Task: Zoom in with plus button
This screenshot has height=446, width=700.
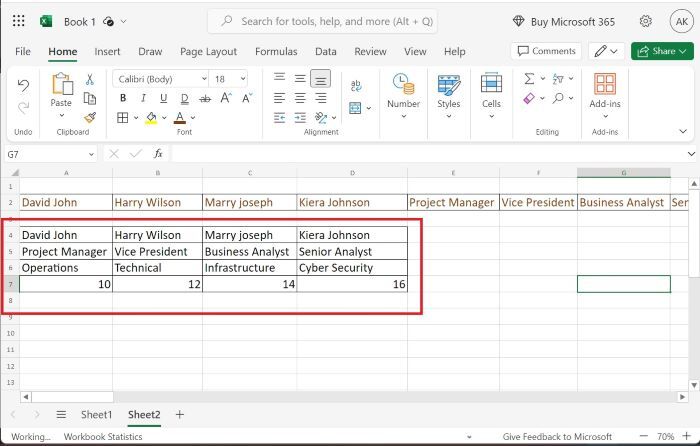Action: tap(686, 436)
